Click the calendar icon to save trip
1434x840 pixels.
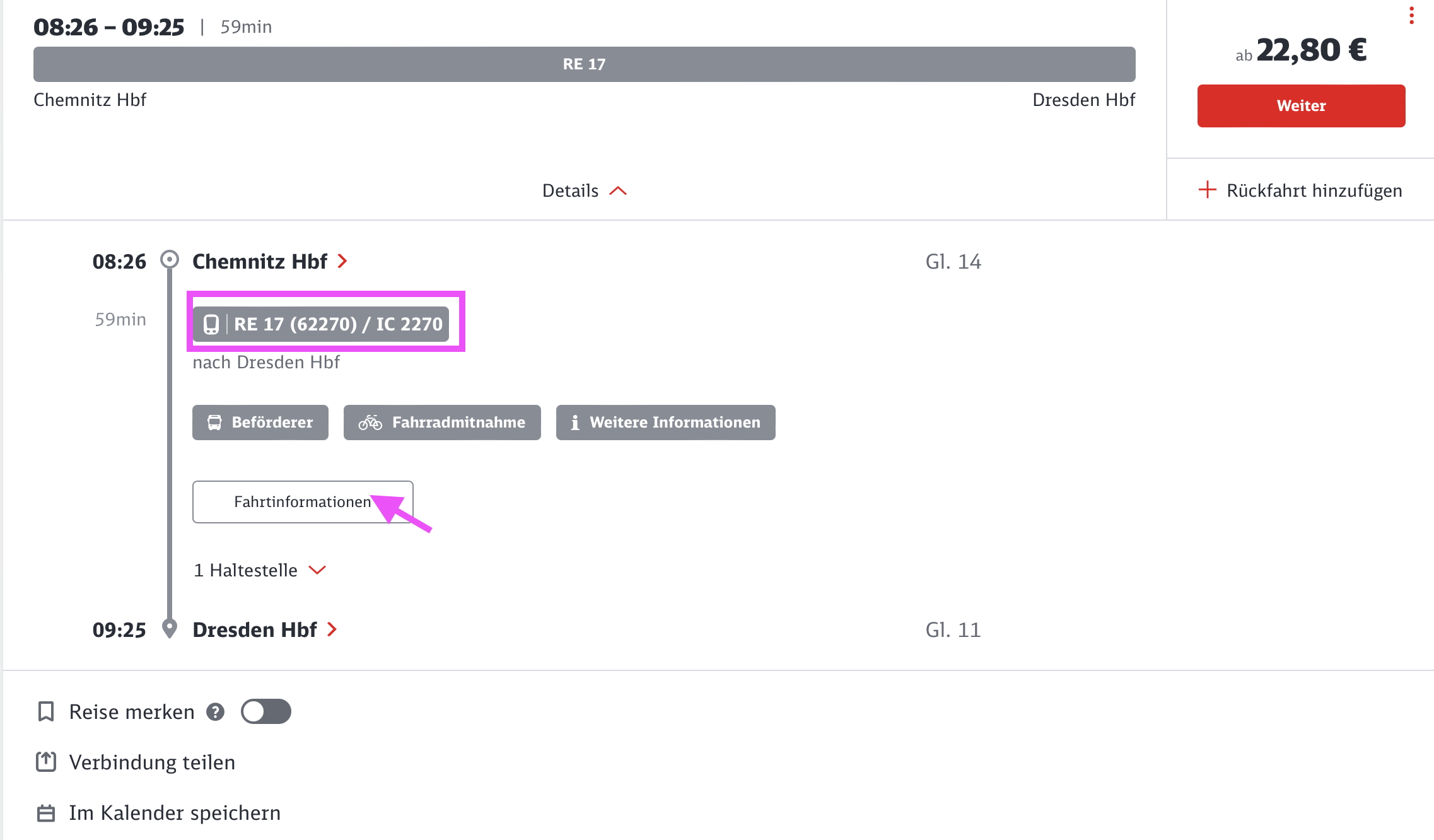[x=46, y=813]
